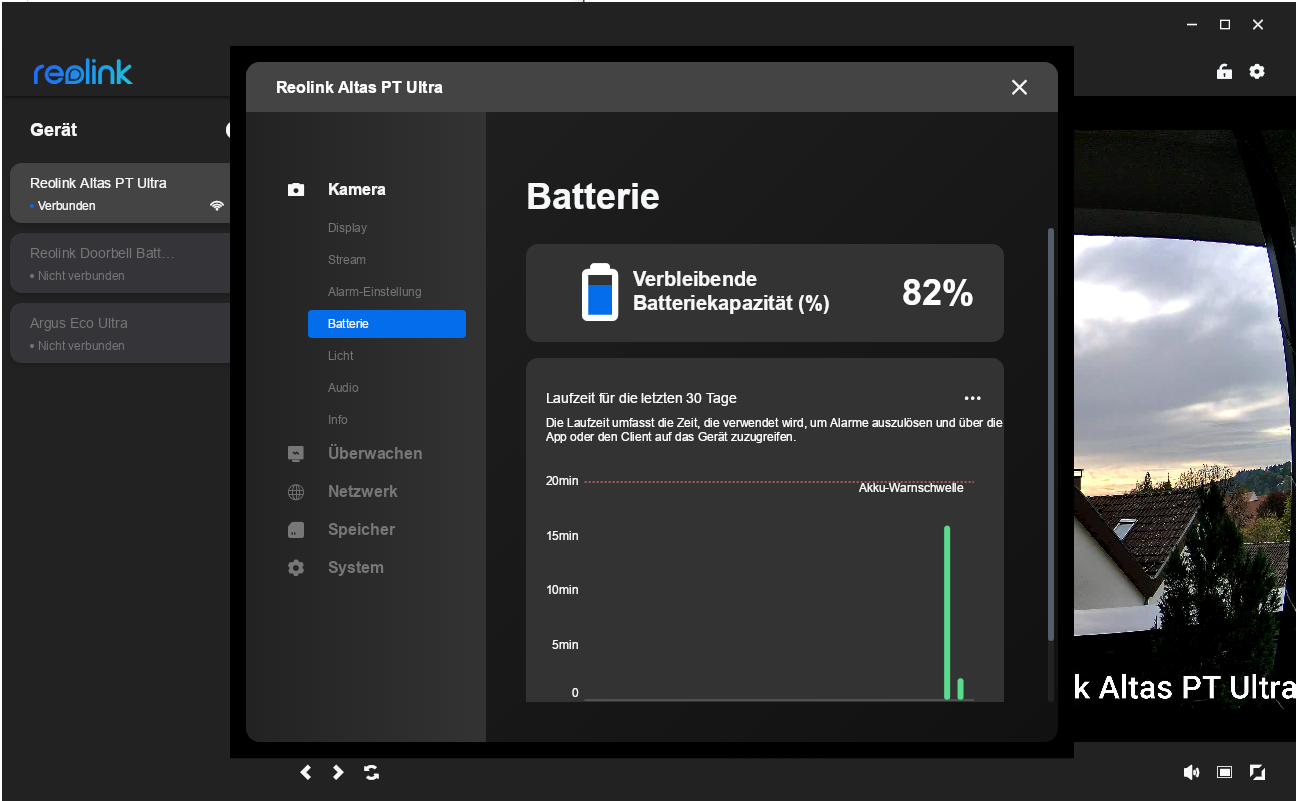Image resolution: width=1296 pixels, height=801 pixels.
Task: Open the Display settings page
Action: pyautogui.click(x=347, y=228)
